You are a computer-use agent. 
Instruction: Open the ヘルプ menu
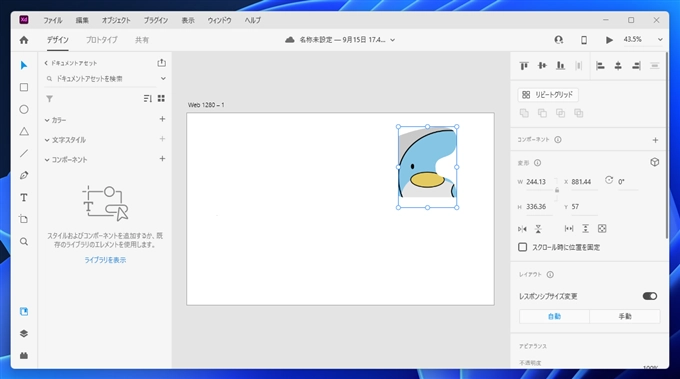pyautogui.click(x=252, y=20)
